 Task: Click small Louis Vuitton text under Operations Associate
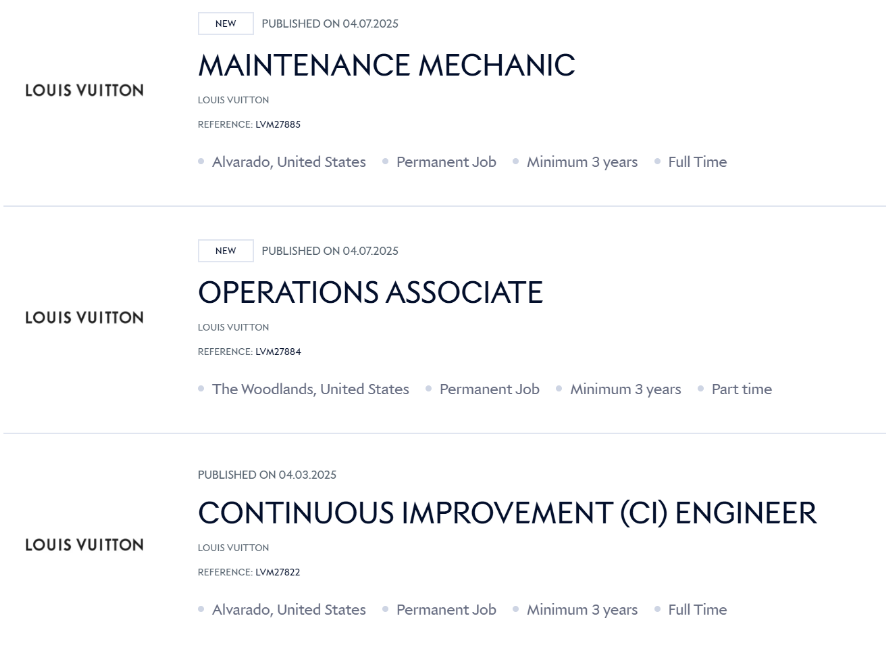(233, 327)
